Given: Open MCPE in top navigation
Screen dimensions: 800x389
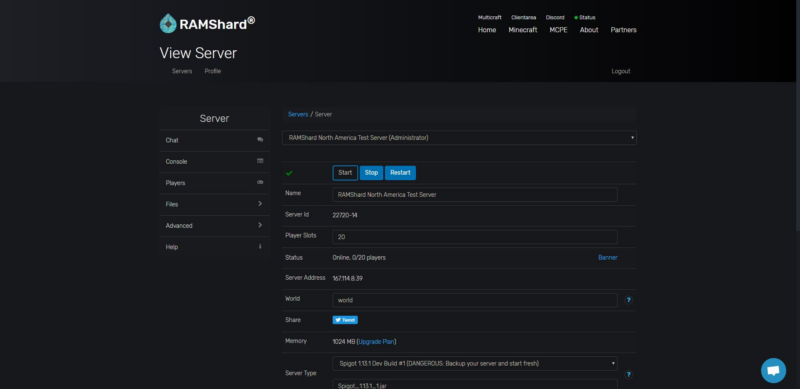Looking at the screenshot, I should click(559, 30).
